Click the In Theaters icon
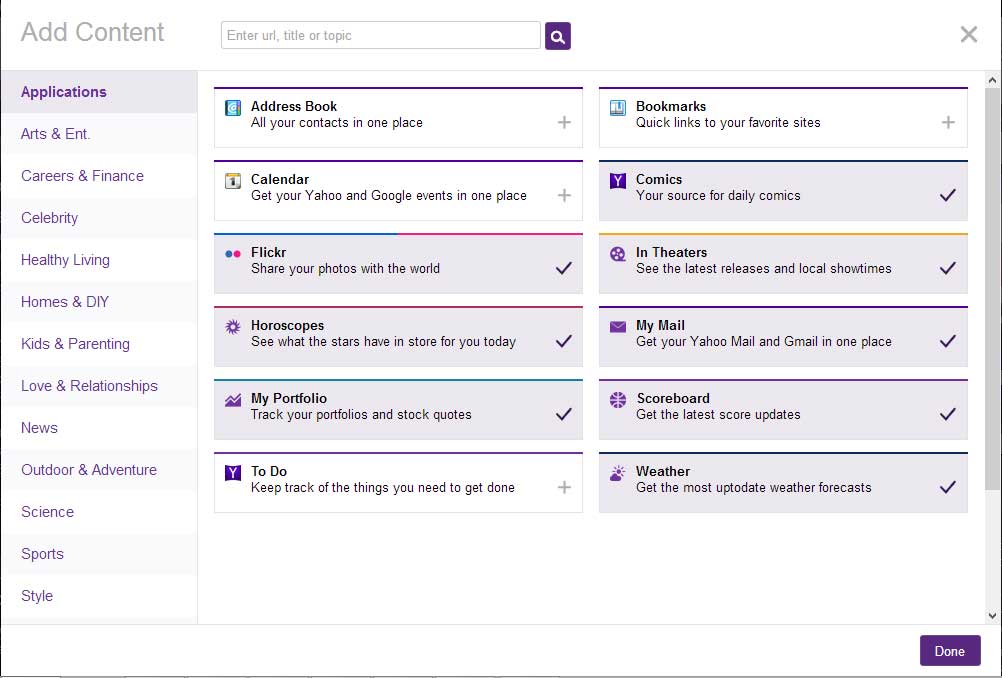Viewport: 1002px width, 678px height. (617, 252)
